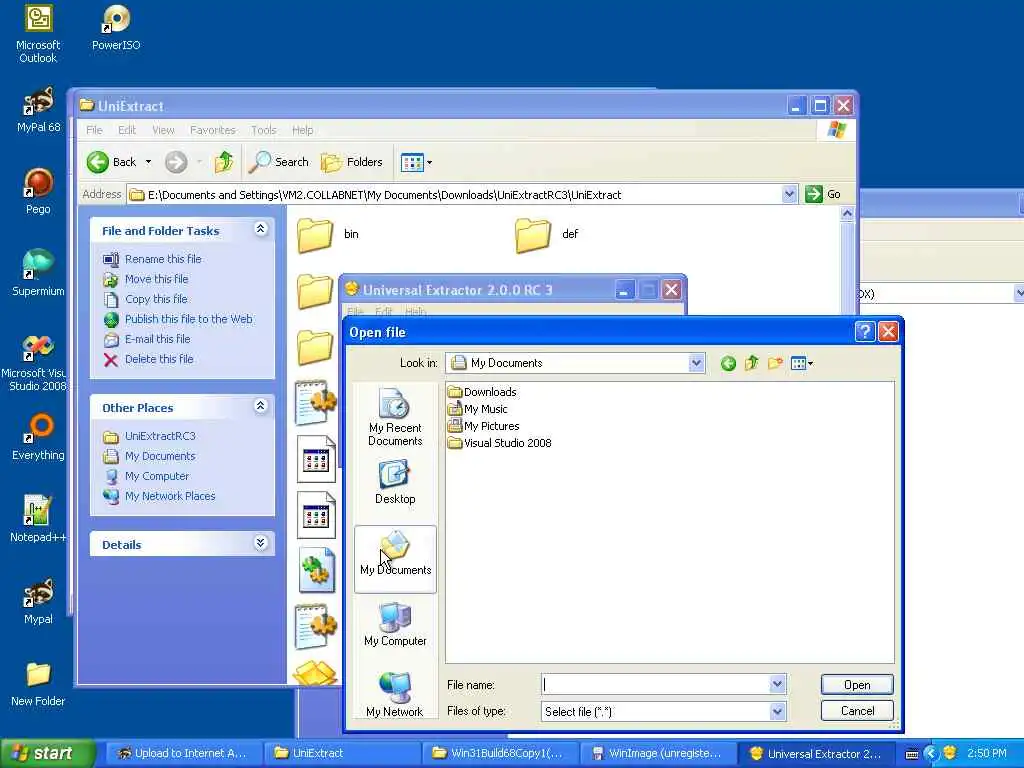Screen dimensions: 1024x768
Task: Click Move this file link
Action: click(x=157, y=279)
